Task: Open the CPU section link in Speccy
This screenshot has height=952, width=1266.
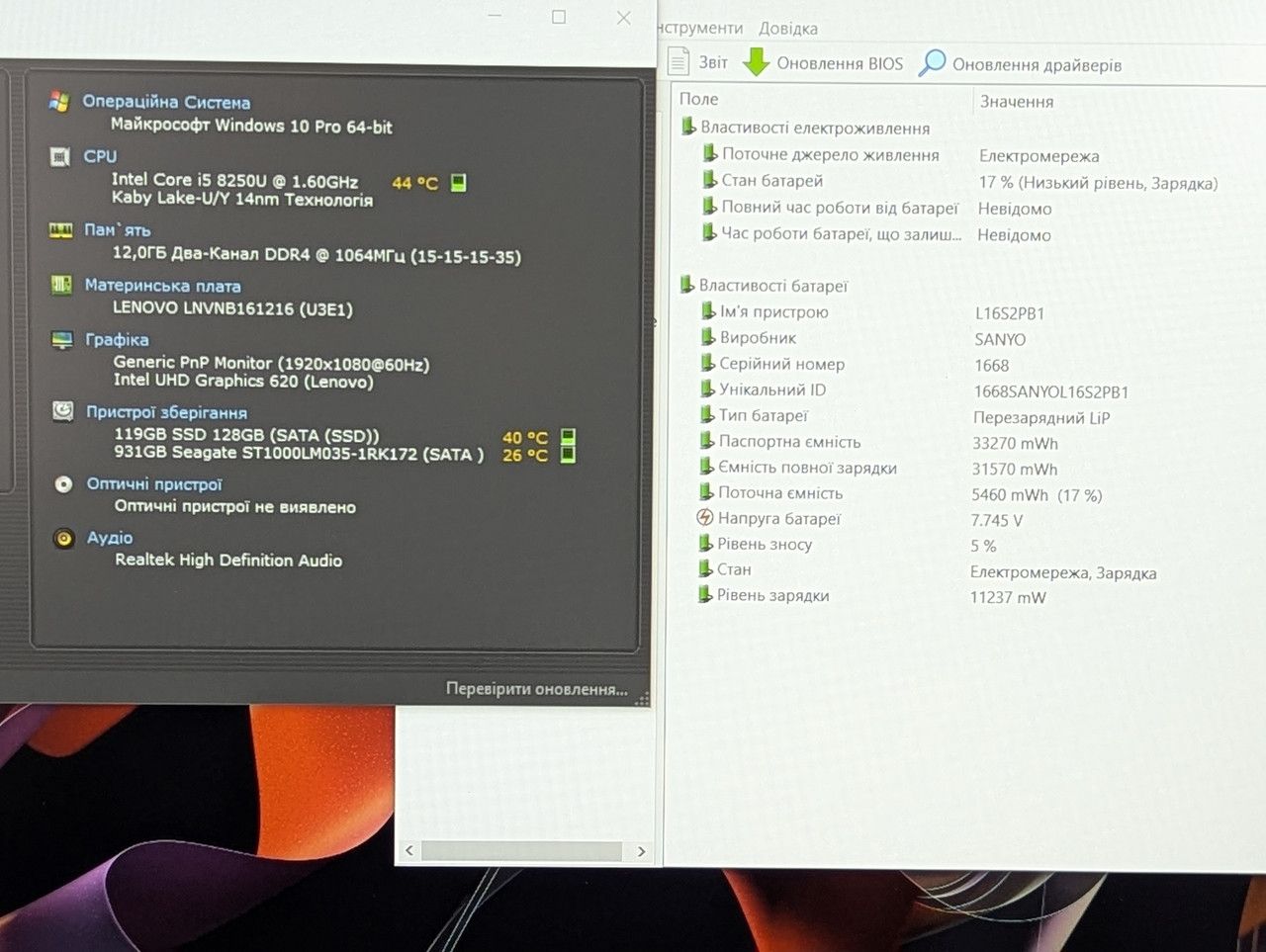Action: coord(100,156)
